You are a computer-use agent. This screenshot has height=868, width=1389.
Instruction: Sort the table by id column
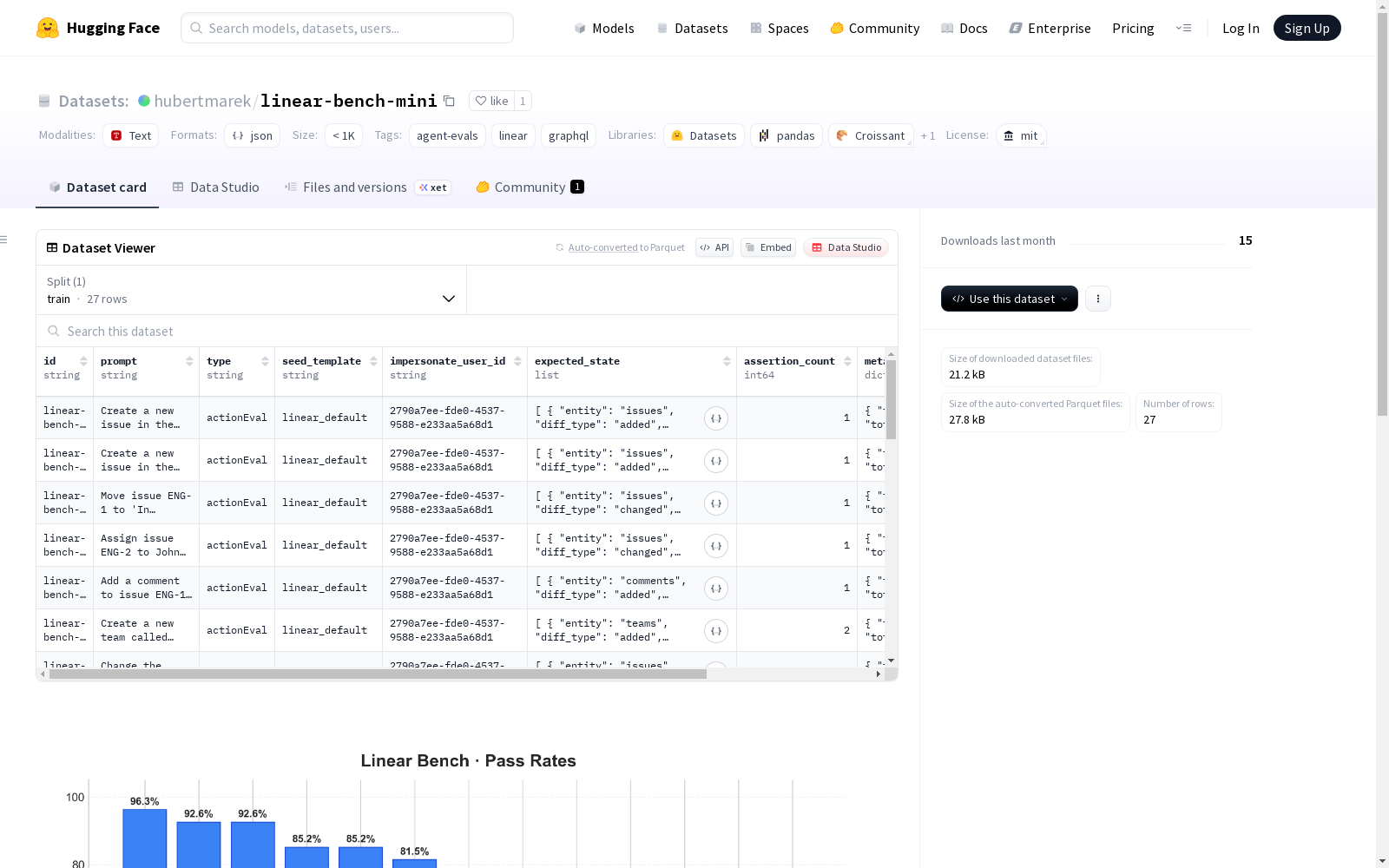(x=83, y=361)
